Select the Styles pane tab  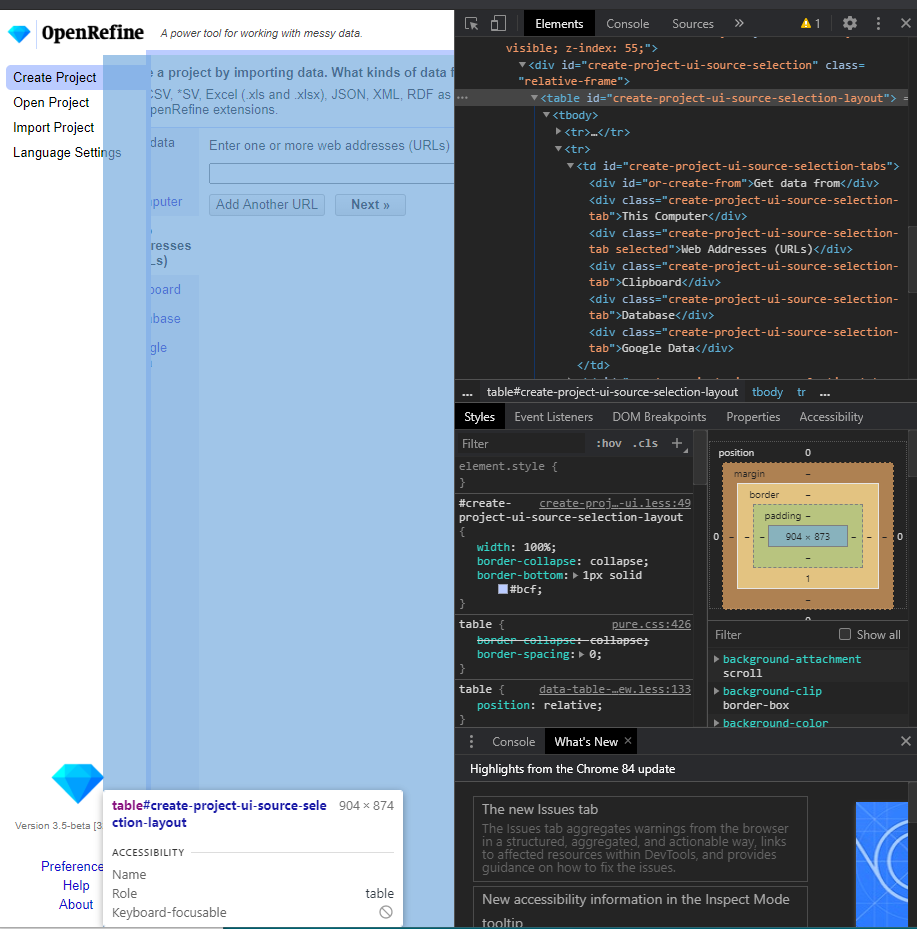479,417
